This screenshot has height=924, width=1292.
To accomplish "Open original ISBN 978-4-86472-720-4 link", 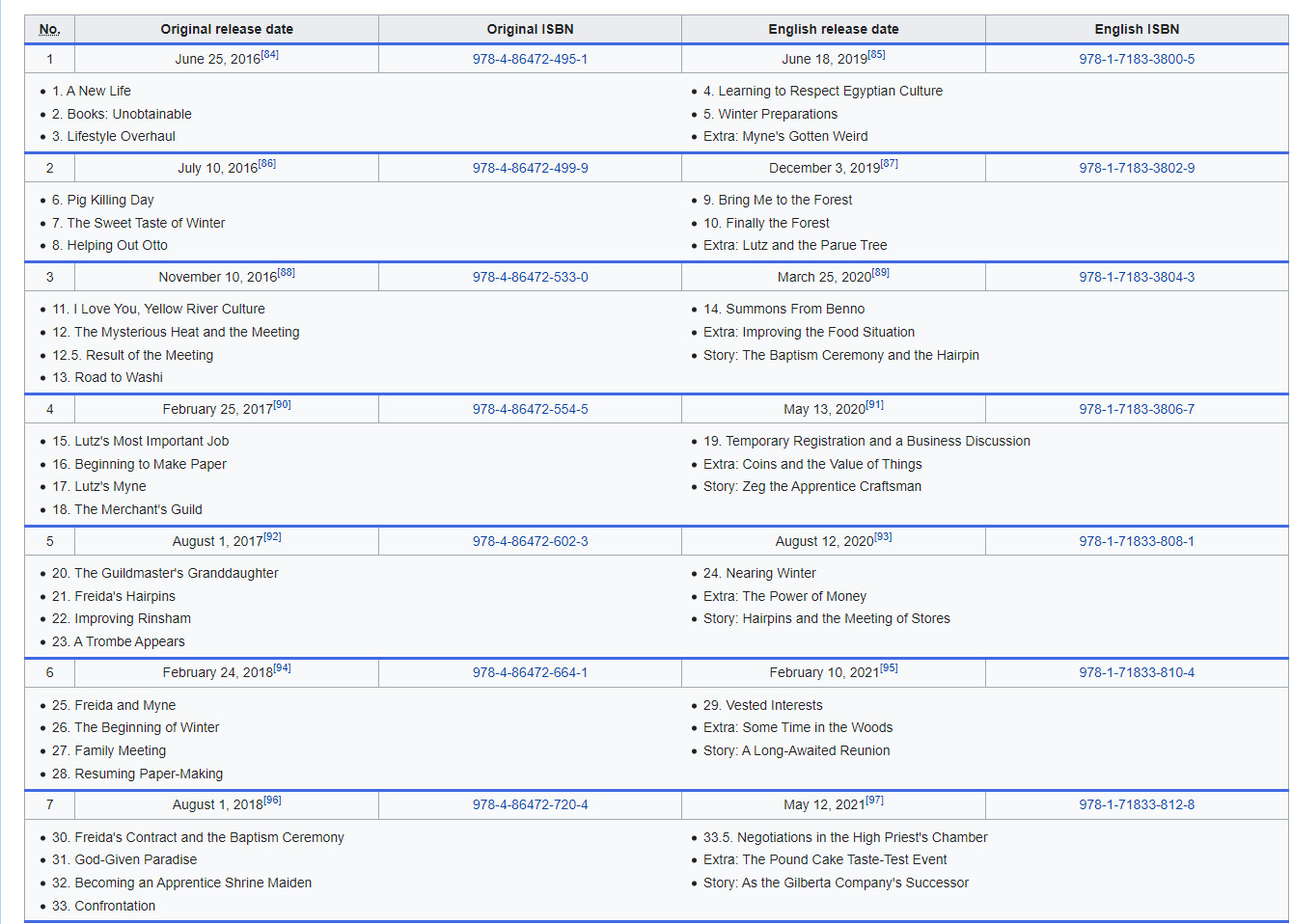I will click(530, 804).
